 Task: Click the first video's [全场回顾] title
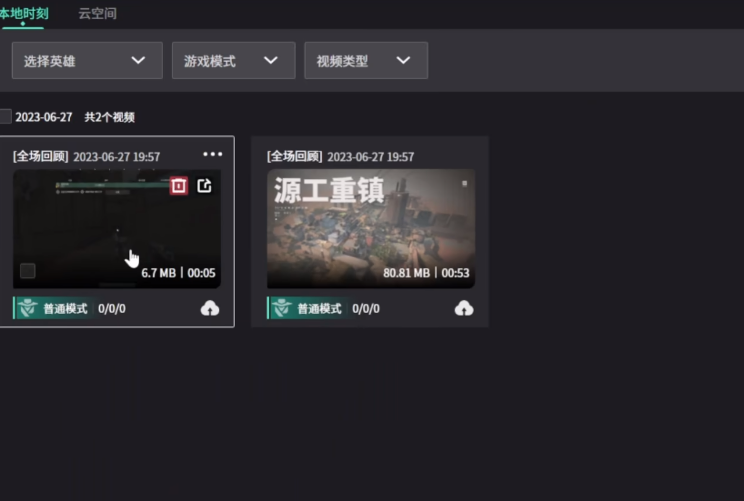pos(41,157)
